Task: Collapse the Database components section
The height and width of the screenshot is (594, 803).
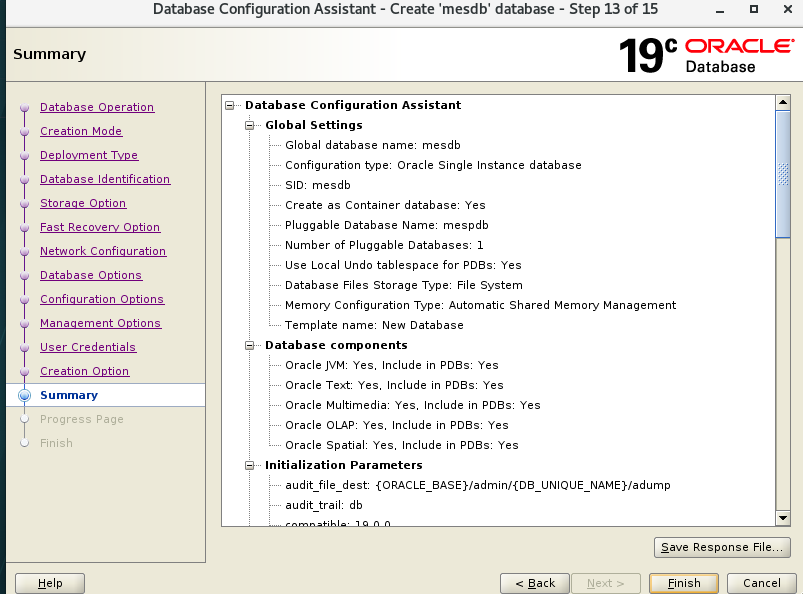Action: [250, 345]
